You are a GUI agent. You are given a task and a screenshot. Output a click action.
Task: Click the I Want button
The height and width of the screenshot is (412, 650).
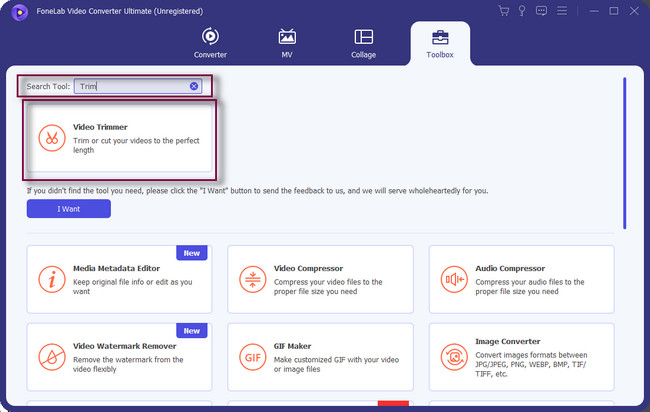coord(69,209)
